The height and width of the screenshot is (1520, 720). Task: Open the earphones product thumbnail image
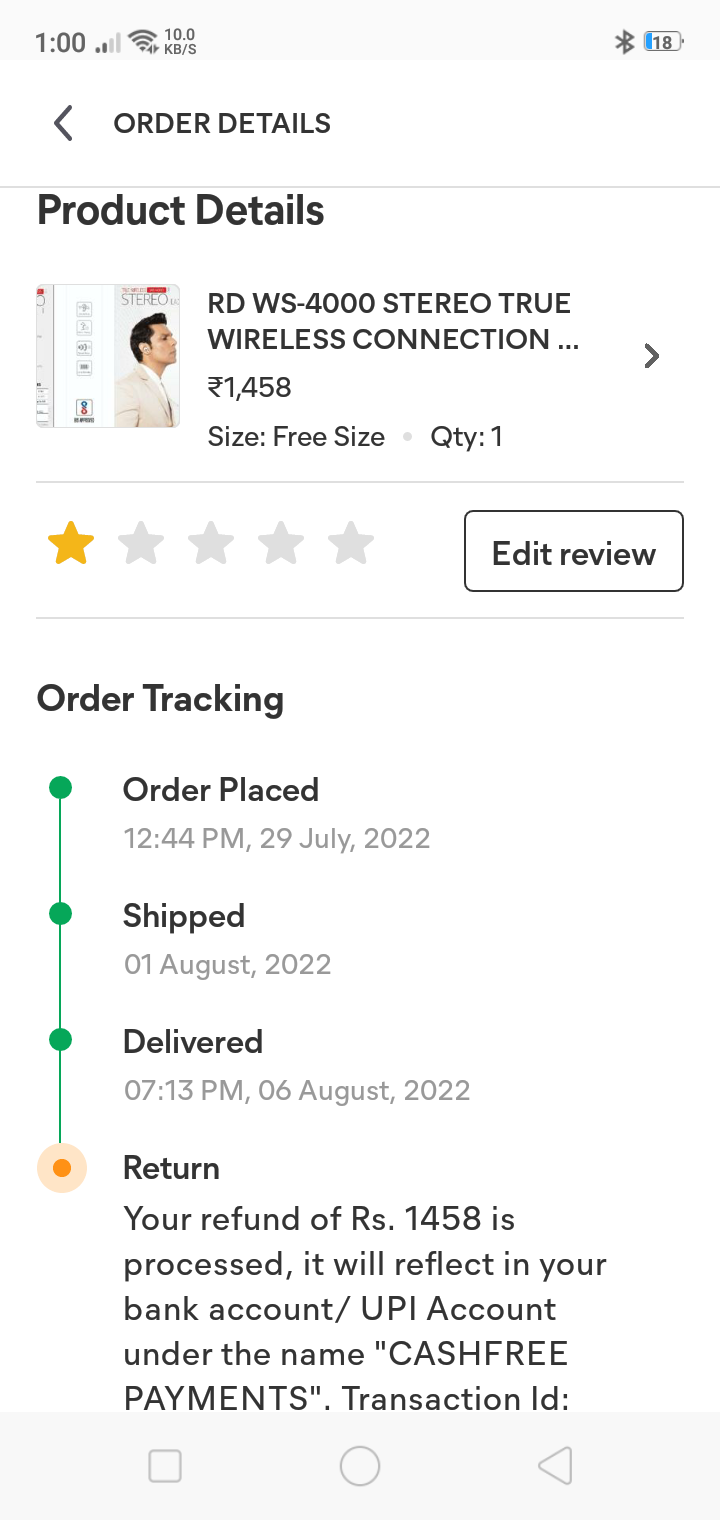(x=108, y=356)
